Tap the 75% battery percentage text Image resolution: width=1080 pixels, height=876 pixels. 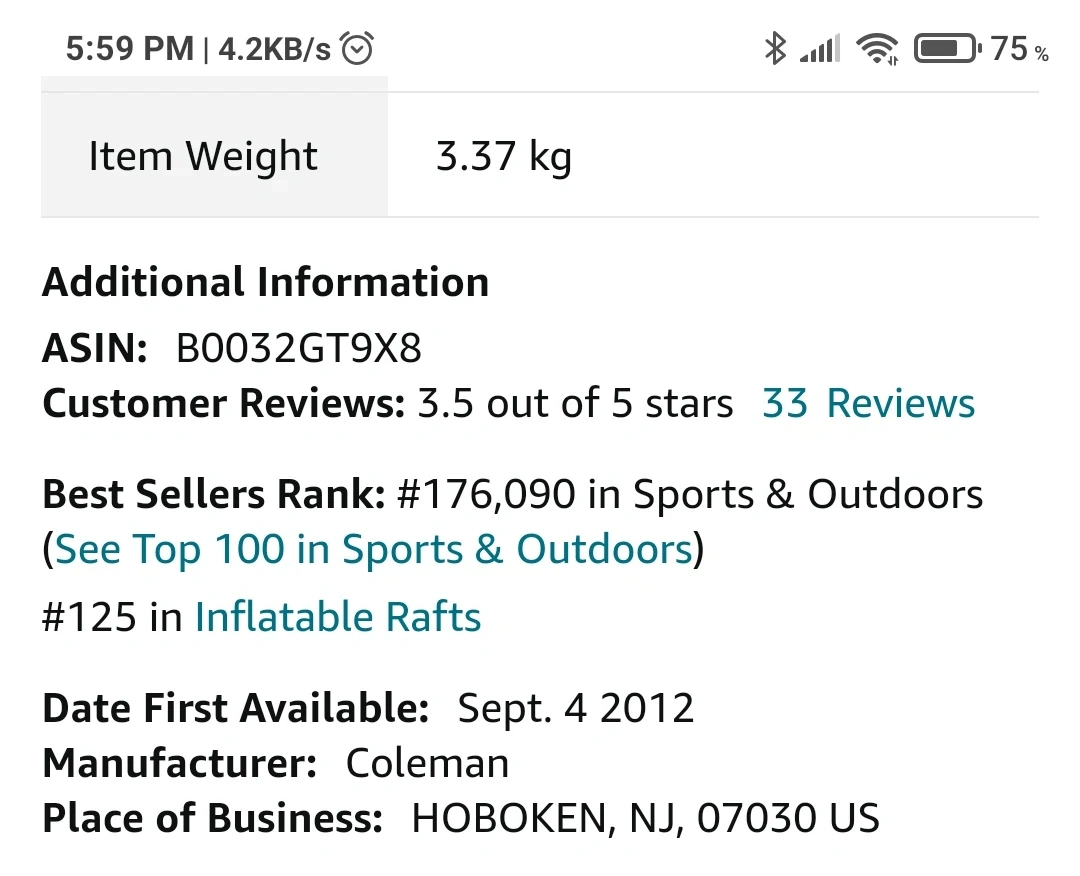[1019, 48]
